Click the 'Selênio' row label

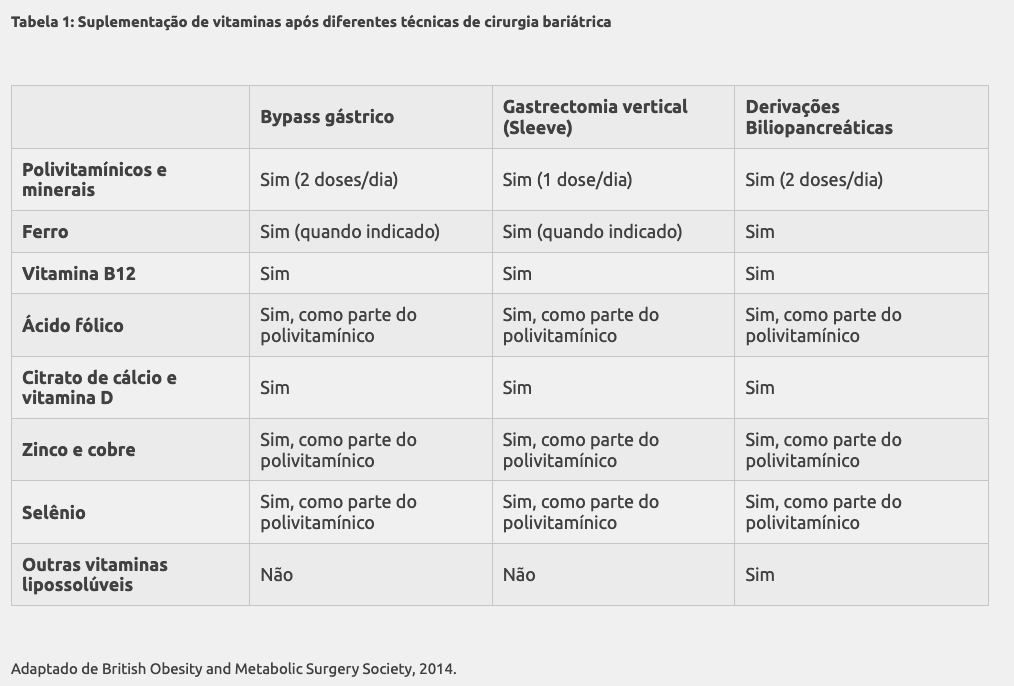(54, 513)
